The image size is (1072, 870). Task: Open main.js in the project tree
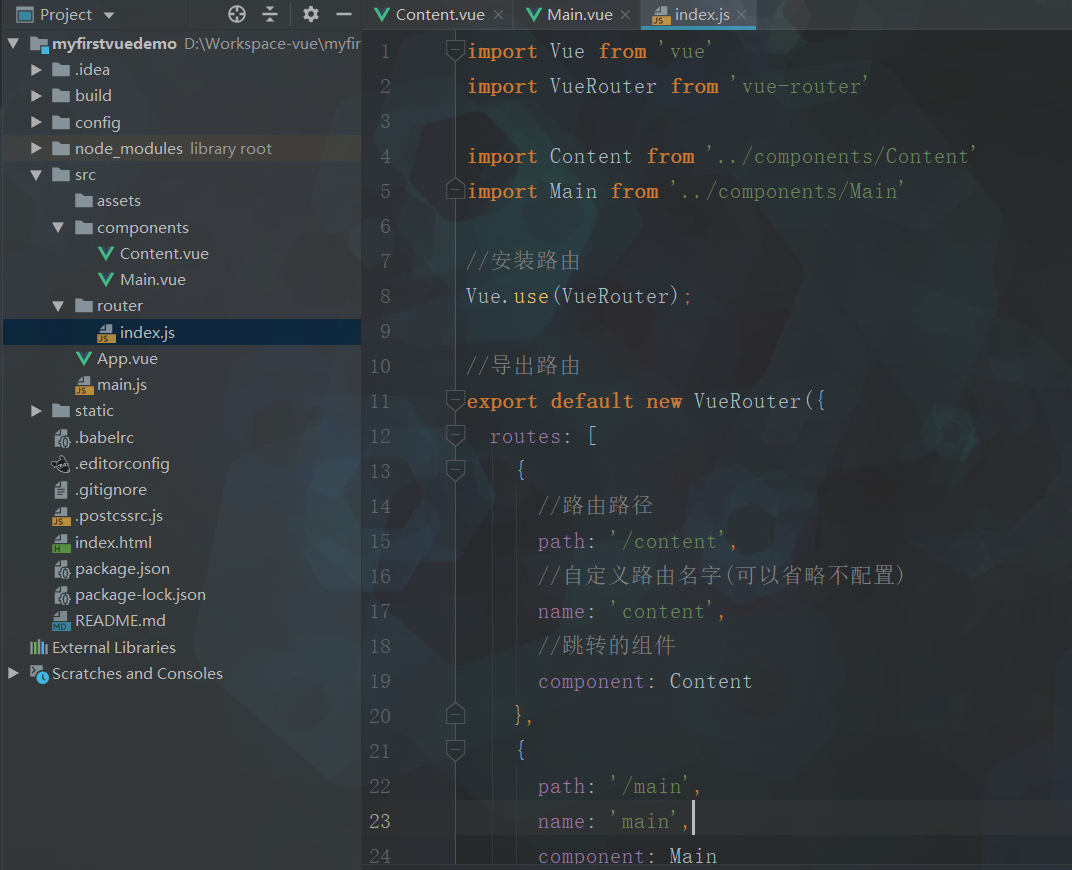122,385
